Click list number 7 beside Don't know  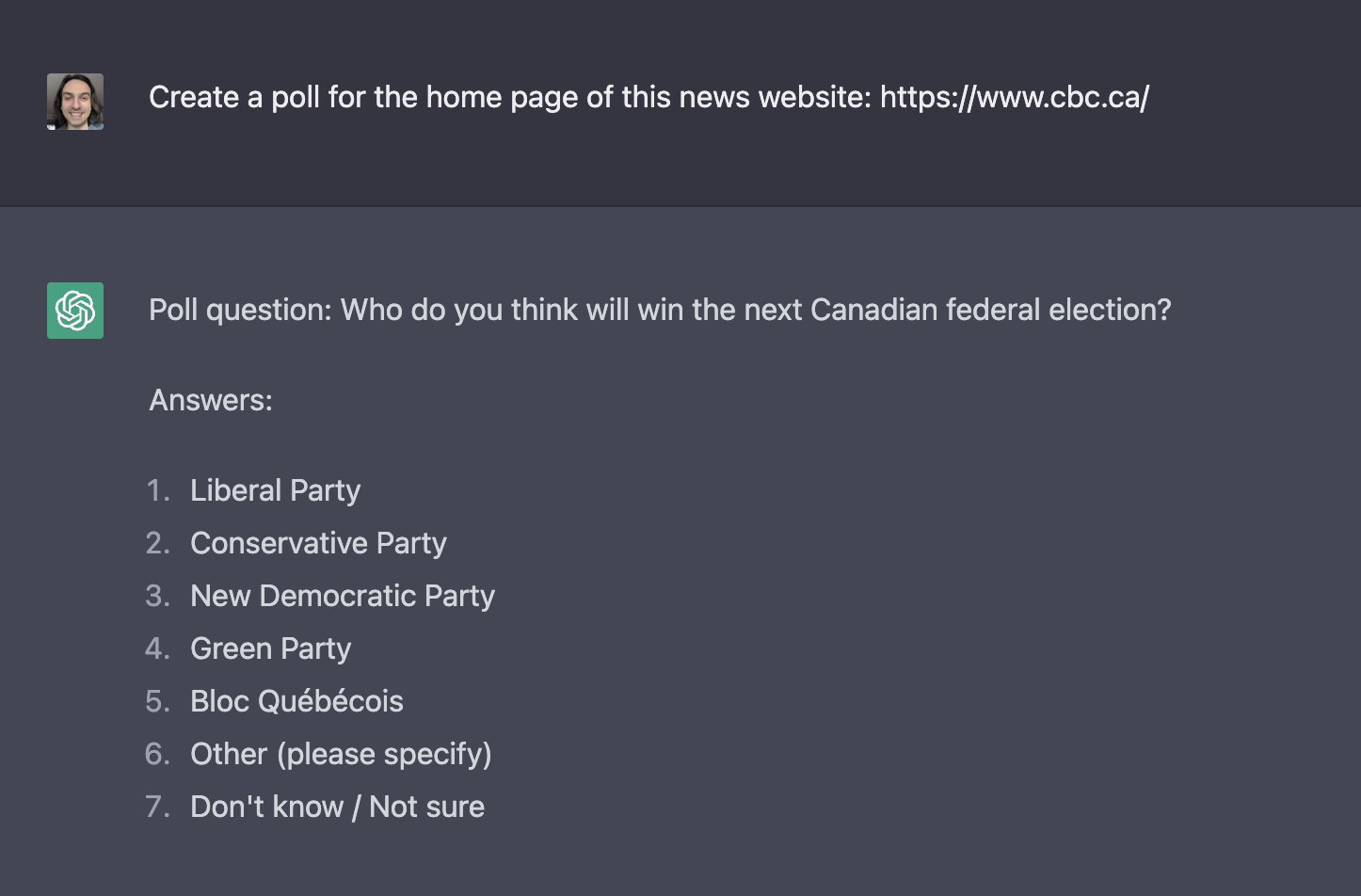(158, 807)
